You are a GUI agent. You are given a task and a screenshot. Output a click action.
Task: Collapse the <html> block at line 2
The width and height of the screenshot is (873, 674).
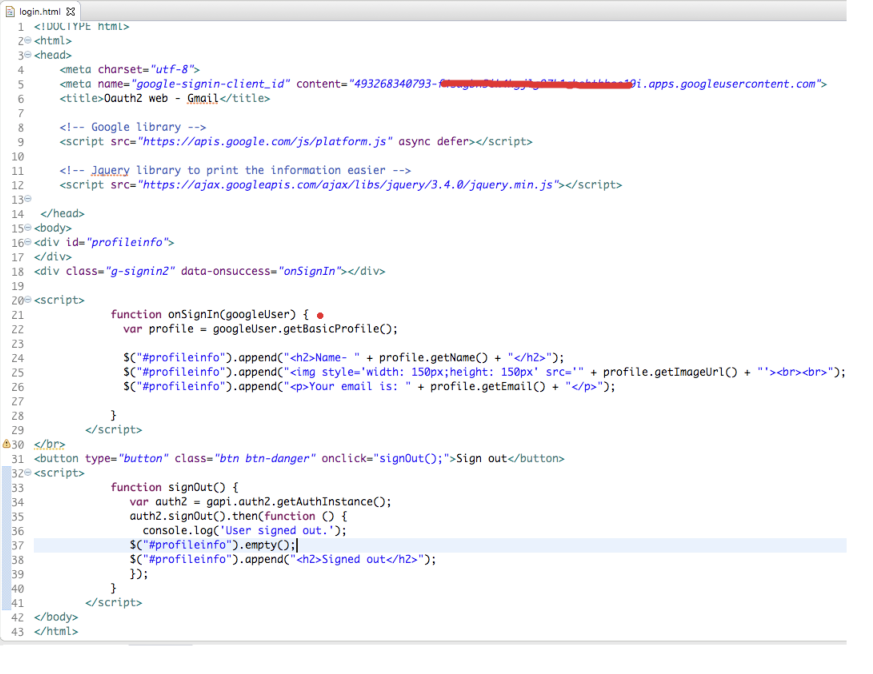click(x=28, y=40)
